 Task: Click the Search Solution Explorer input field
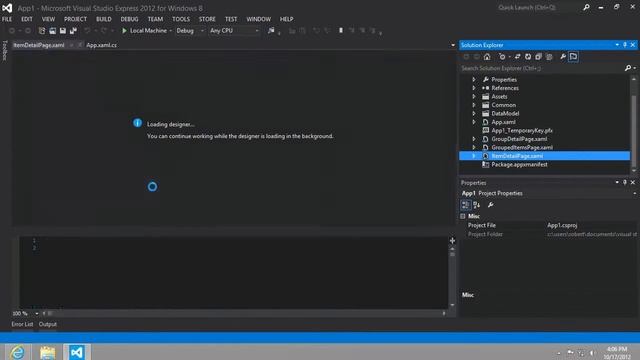coord(541,68)
